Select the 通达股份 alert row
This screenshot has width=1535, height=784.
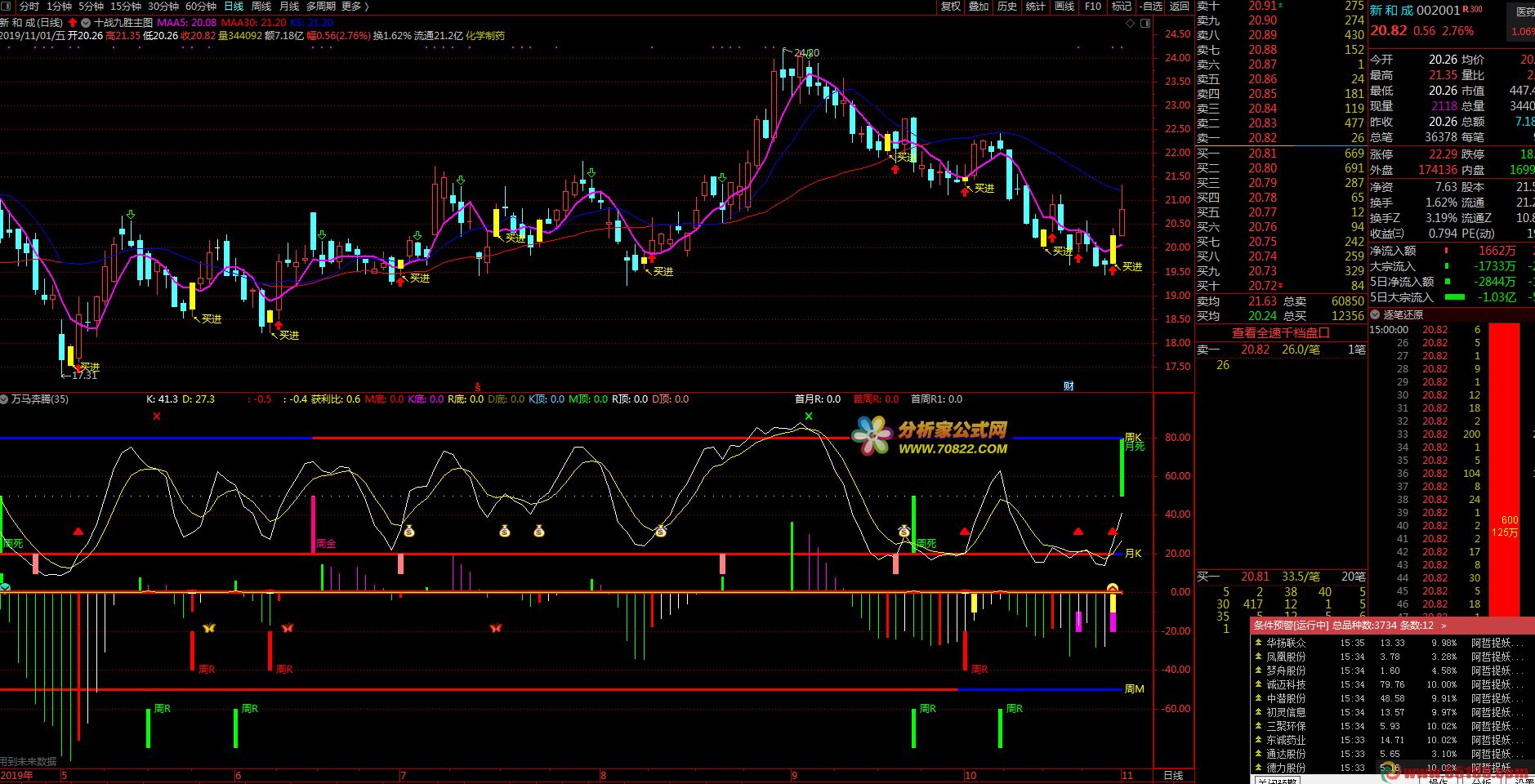point(1392,754)
